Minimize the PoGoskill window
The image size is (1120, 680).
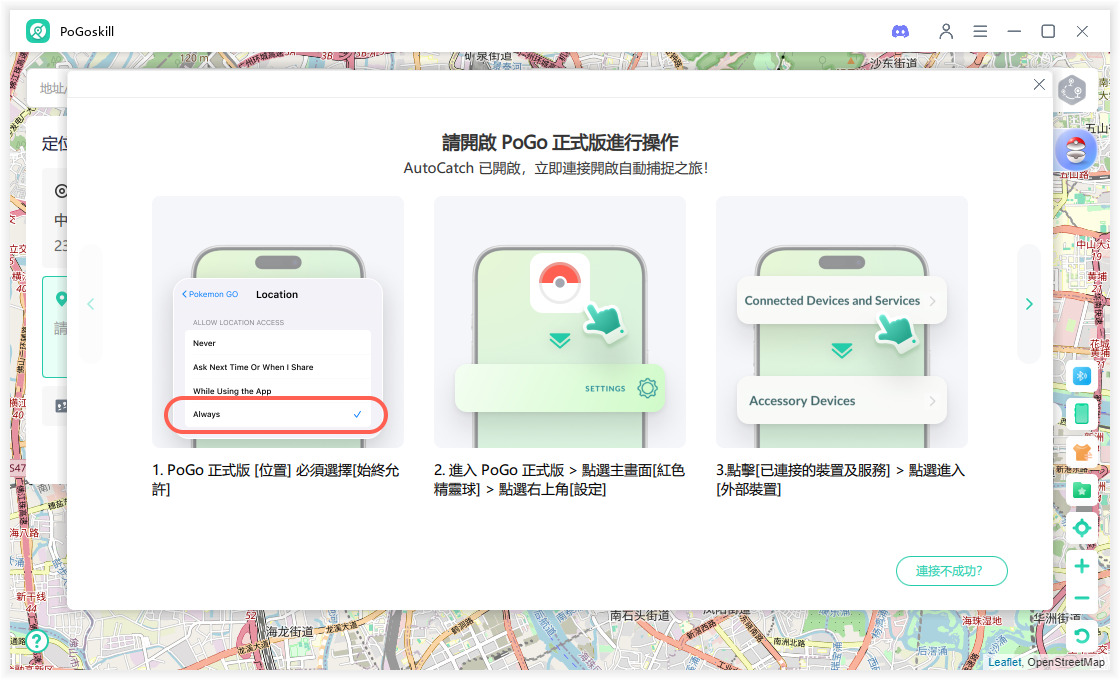tap(1014, 31)
